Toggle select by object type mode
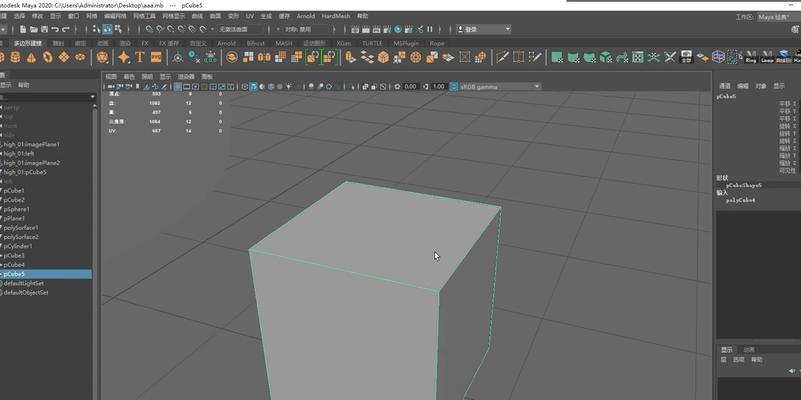The image size is (801, 400). (108, 29)
